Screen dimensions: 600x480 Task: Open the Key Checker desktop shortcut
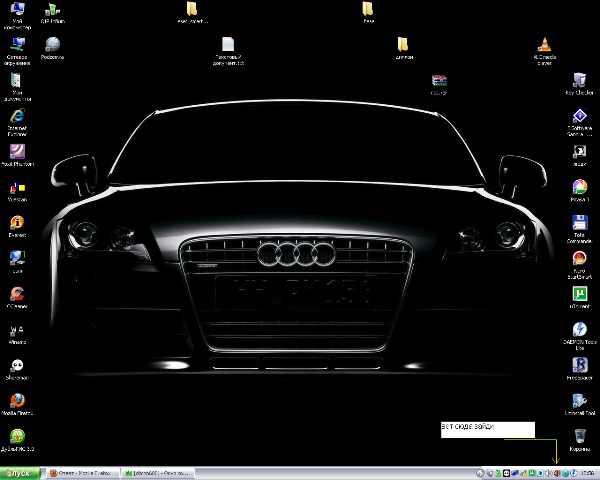point(579,84)
